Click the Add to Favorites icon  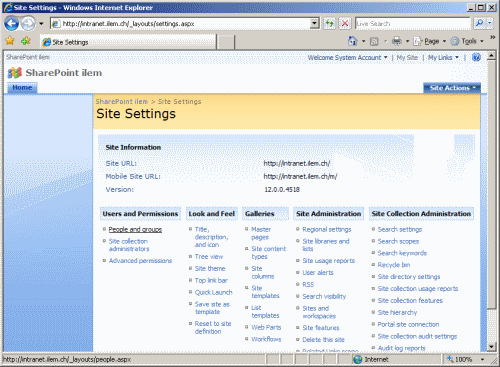pos(26,41)
